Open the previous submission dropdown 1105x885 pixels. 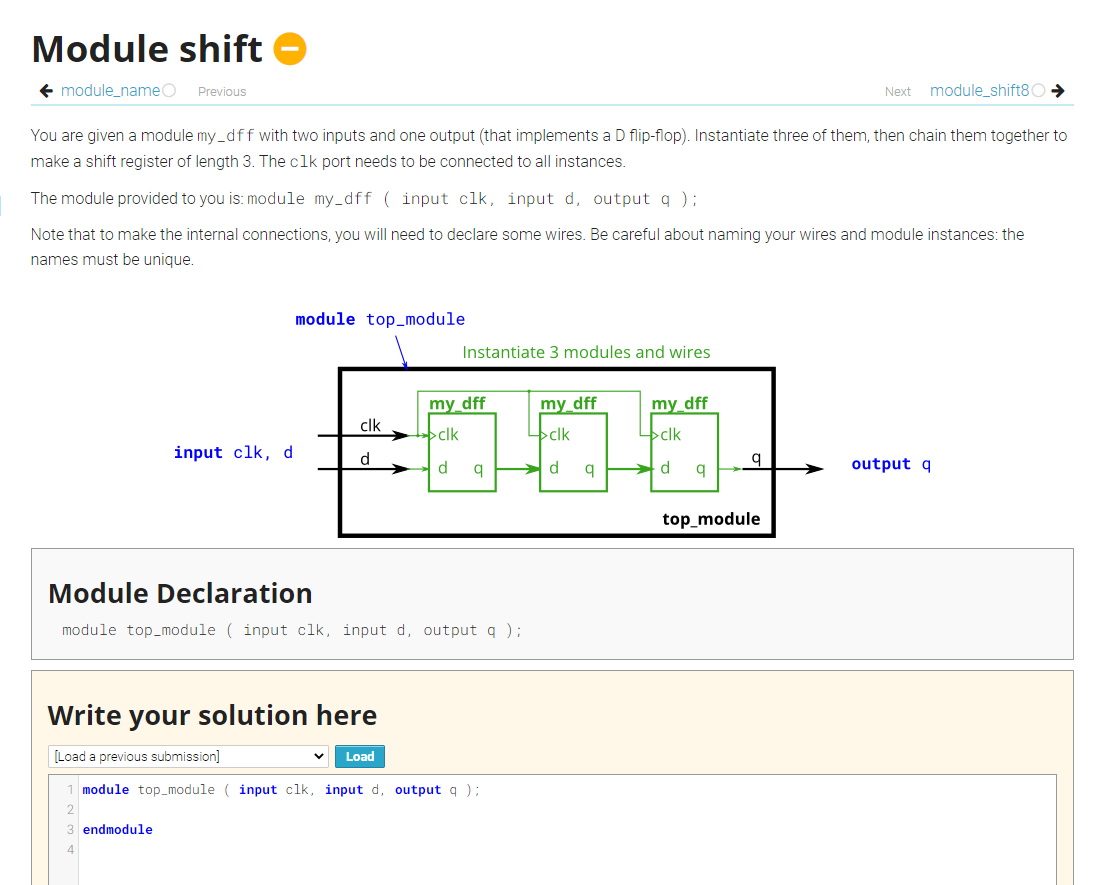187,756
